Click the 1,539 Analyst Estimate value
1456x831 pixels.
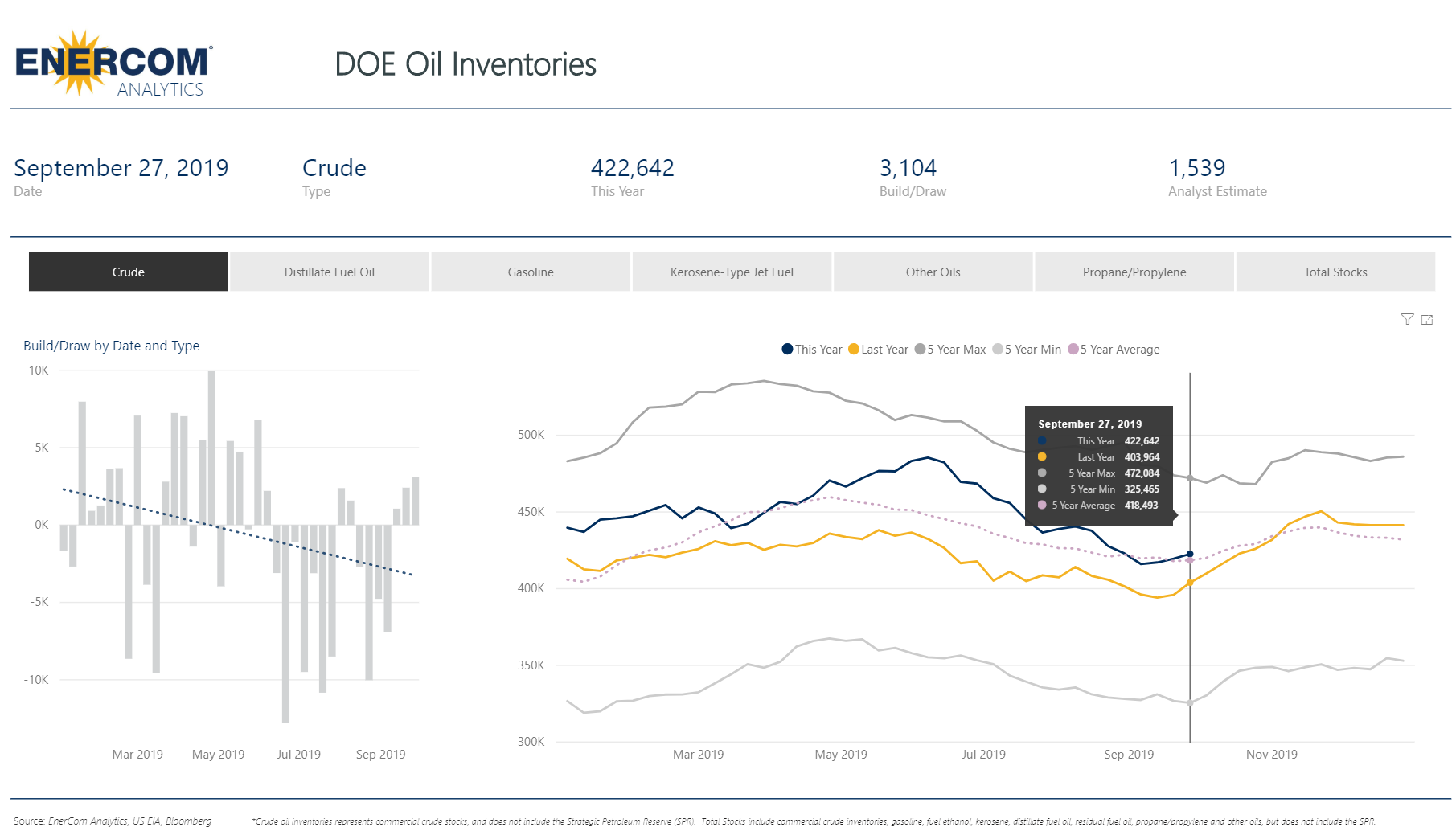[1196, 168]
